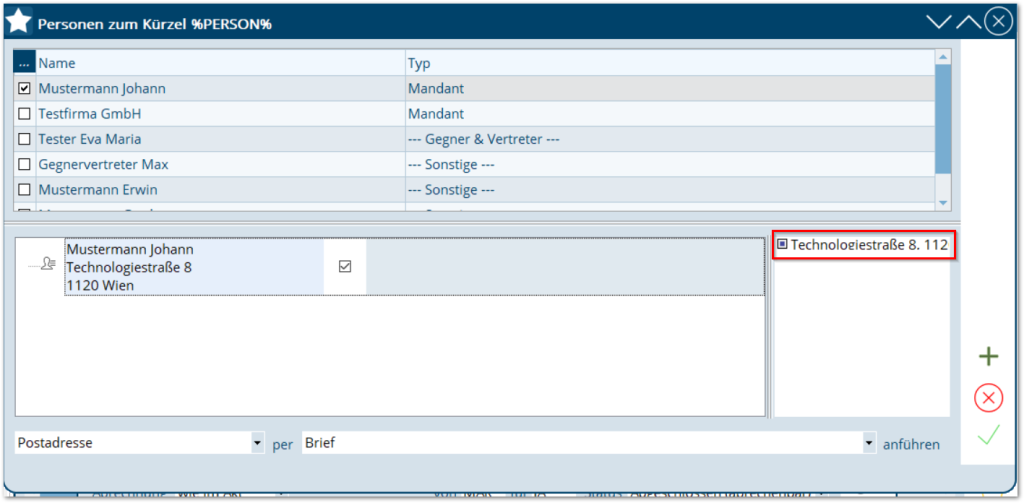Select the Mustermann Erwin entry
This screenshot has height=503, width=1024.
(98, 189)
